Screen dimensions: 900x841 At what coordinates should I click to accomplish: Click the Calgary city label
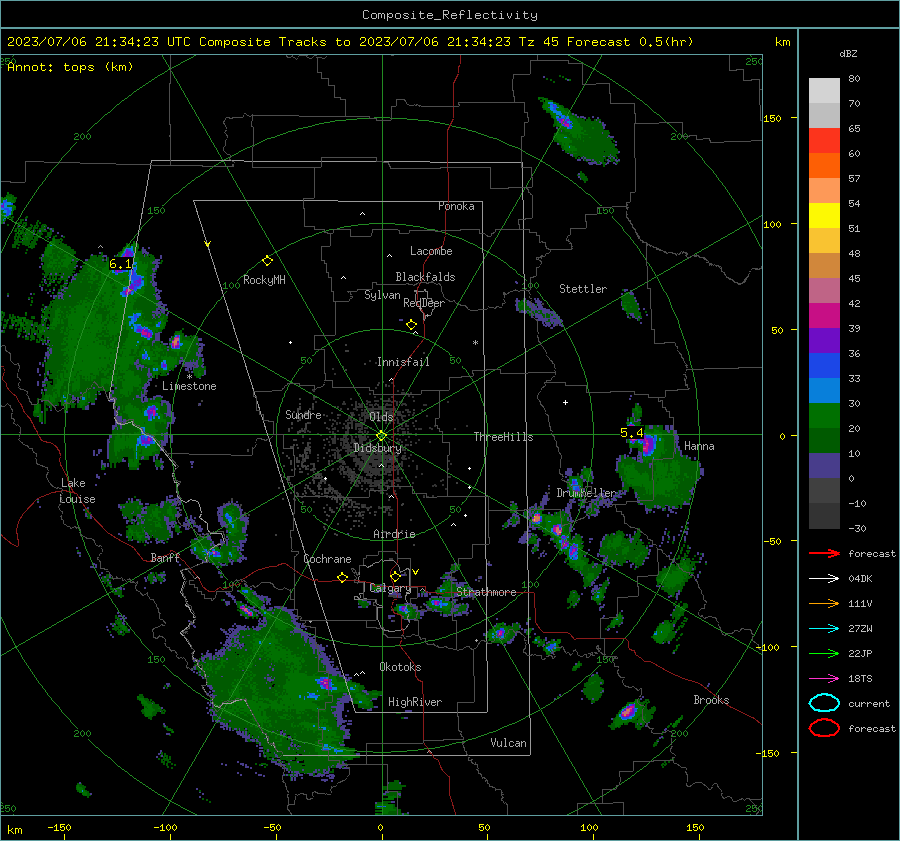(x=390, y=588)
